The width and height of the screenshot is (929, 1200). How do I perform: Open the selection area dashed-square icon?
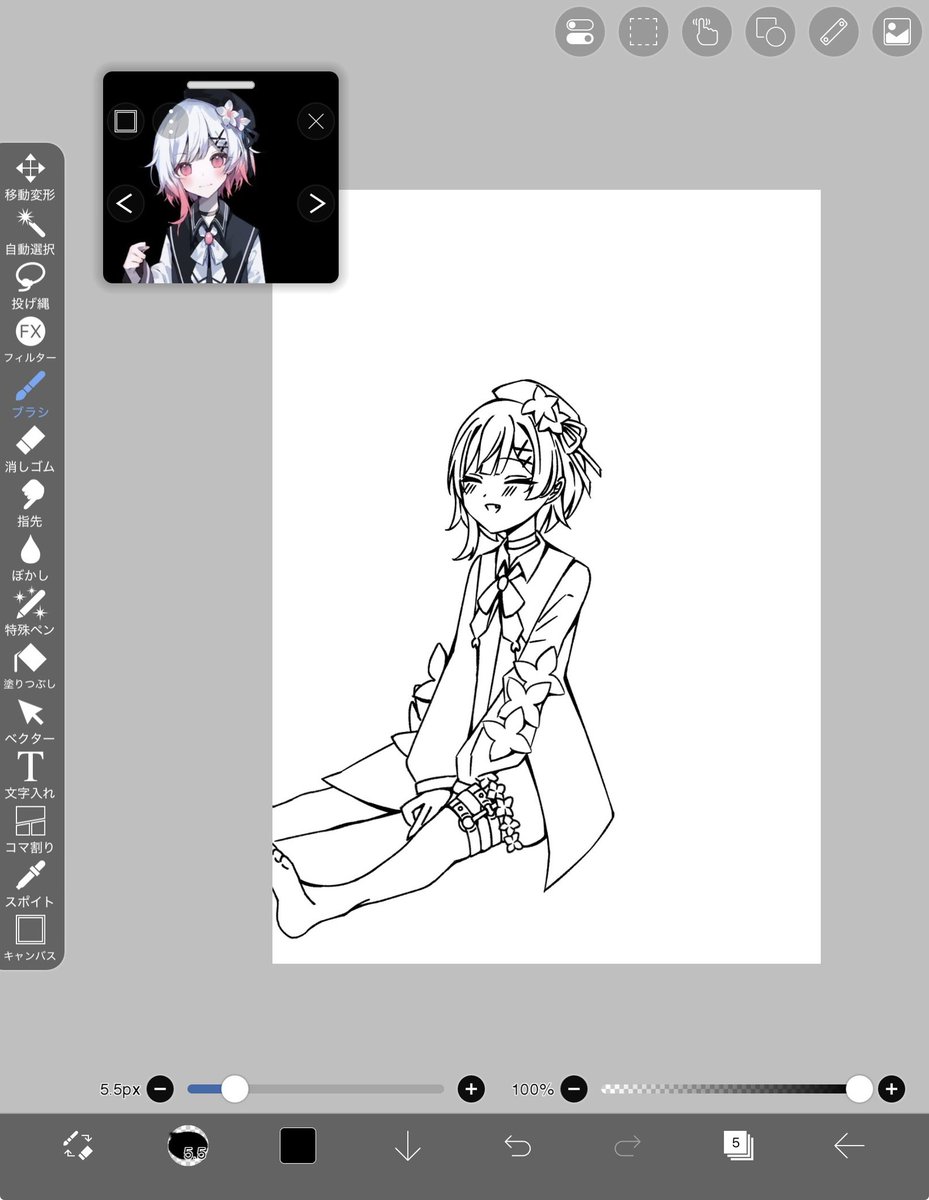643,32
